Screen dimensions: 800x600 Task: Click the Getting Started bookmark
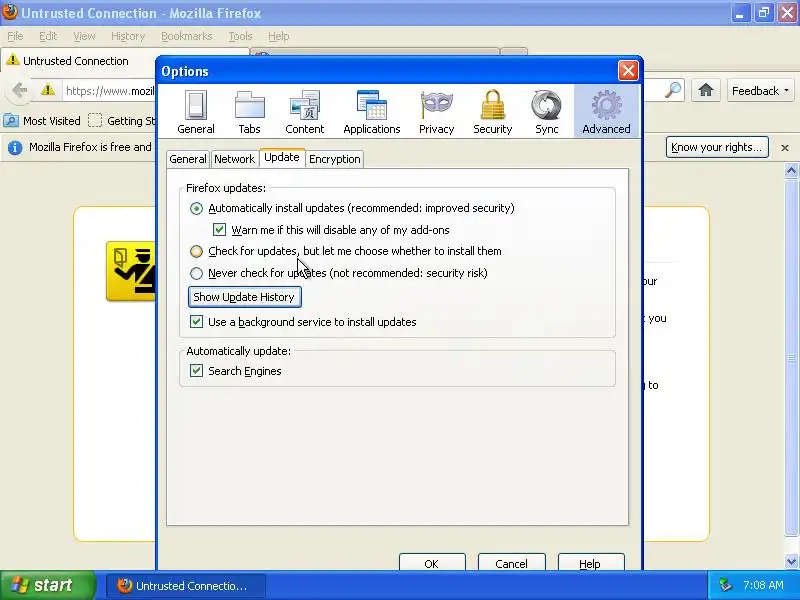[x=122, y=121]
